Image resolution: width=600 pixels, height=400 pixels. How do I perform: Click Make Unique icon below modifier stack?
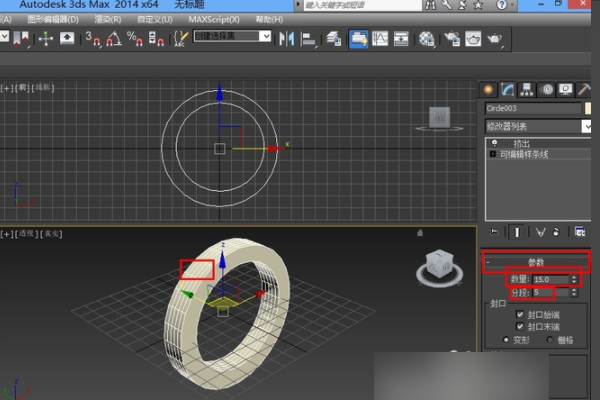click(540, 232)
